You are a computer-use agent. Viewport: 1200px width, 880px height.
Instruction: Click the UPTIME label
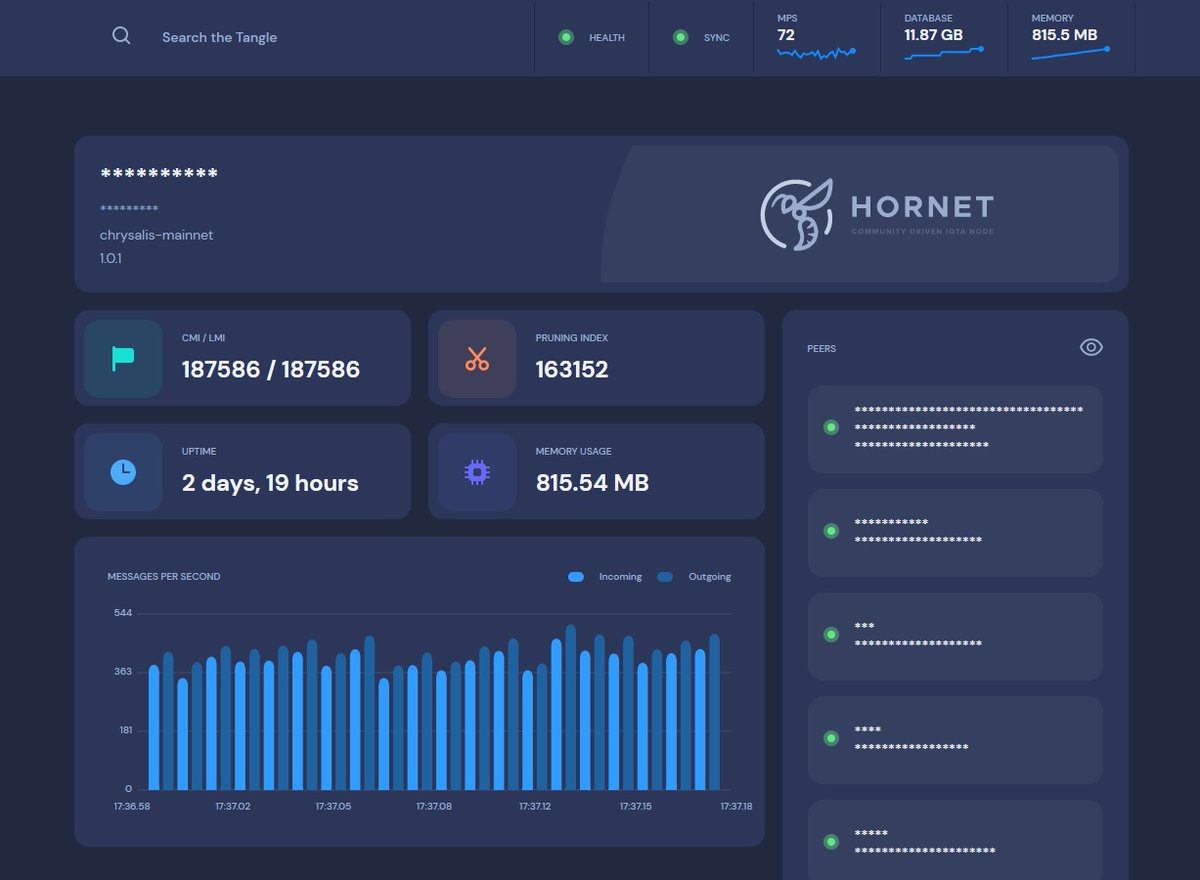(199, 452)
